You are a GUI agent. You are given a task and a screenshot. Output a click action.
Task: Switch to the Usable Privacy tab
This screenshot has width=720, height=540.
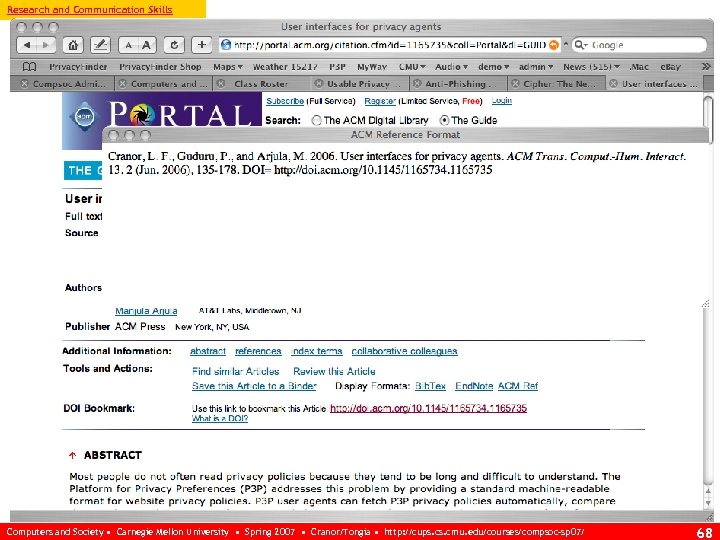pos(358,84)
